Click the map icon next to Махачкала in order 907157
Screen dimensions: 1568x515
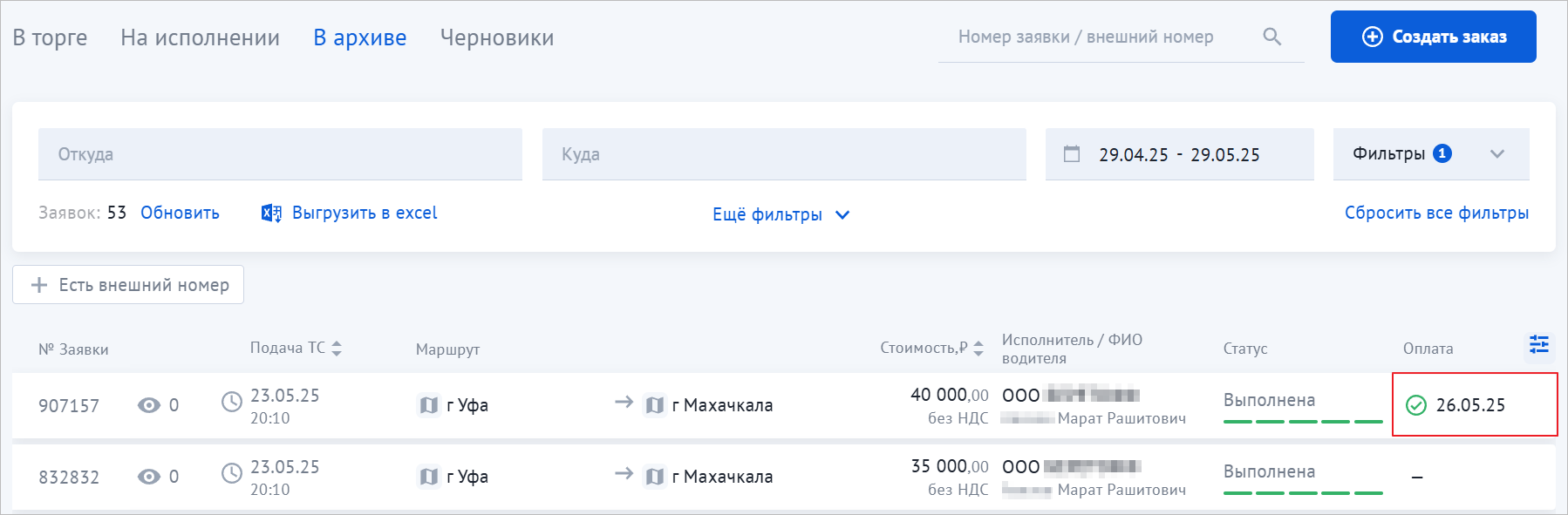click(655, 405)
